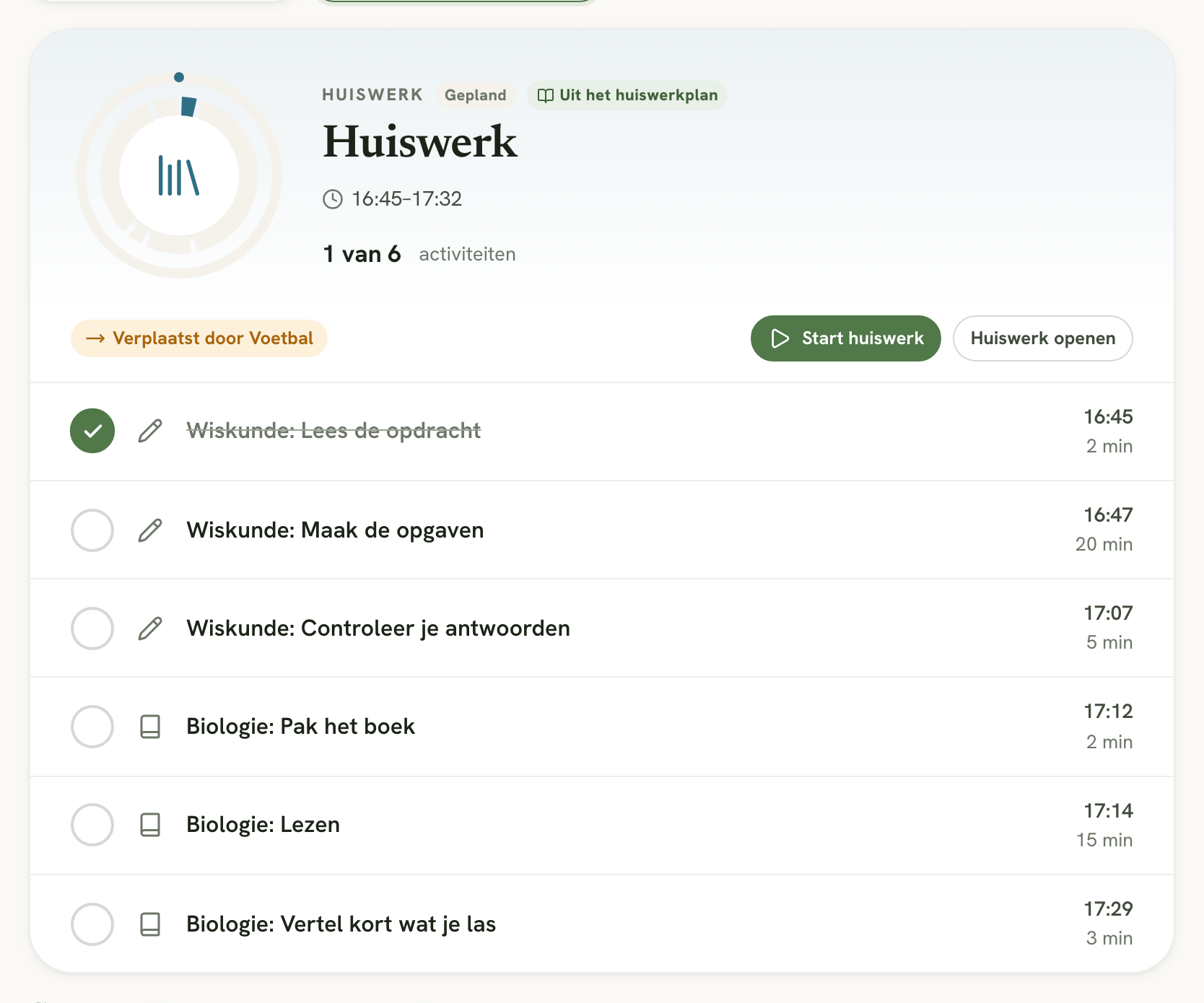Image resolution: width=1204 pixels, height=1003 pixels.
Task: Click the Gepland status tag
Action: 475,95
